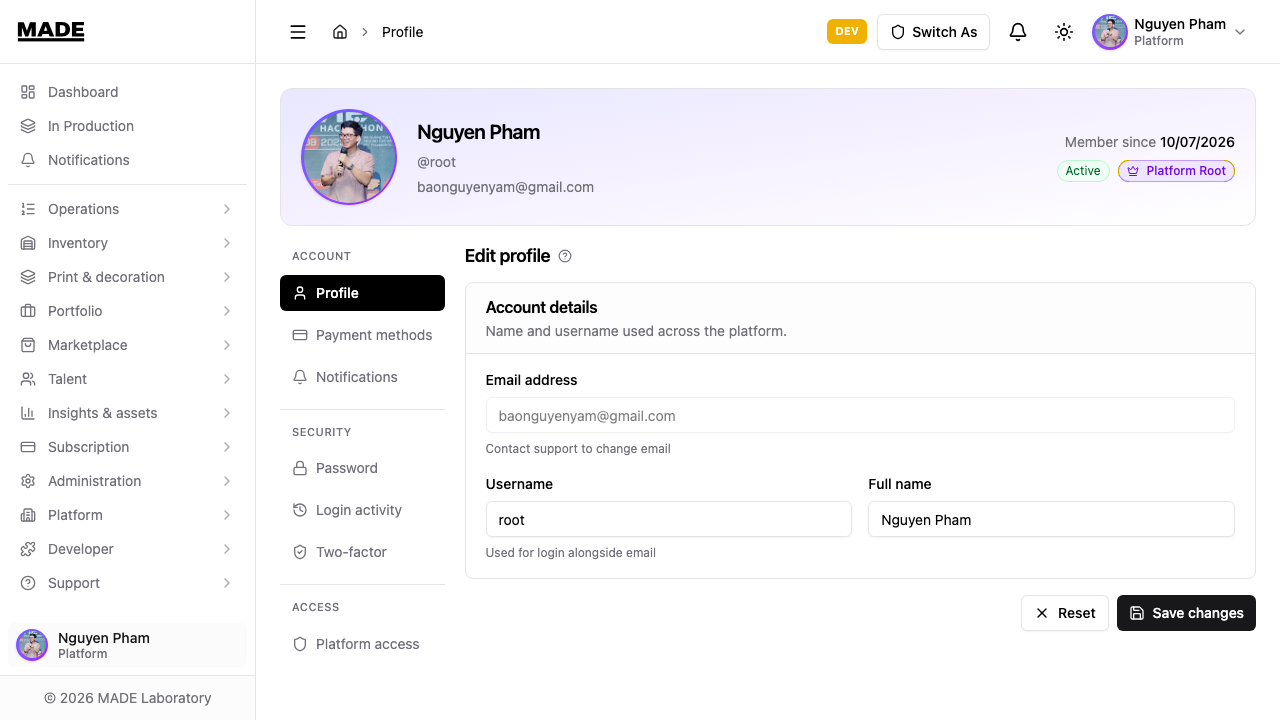
Task: Click the Username input field
Action: tap(668, 520)
